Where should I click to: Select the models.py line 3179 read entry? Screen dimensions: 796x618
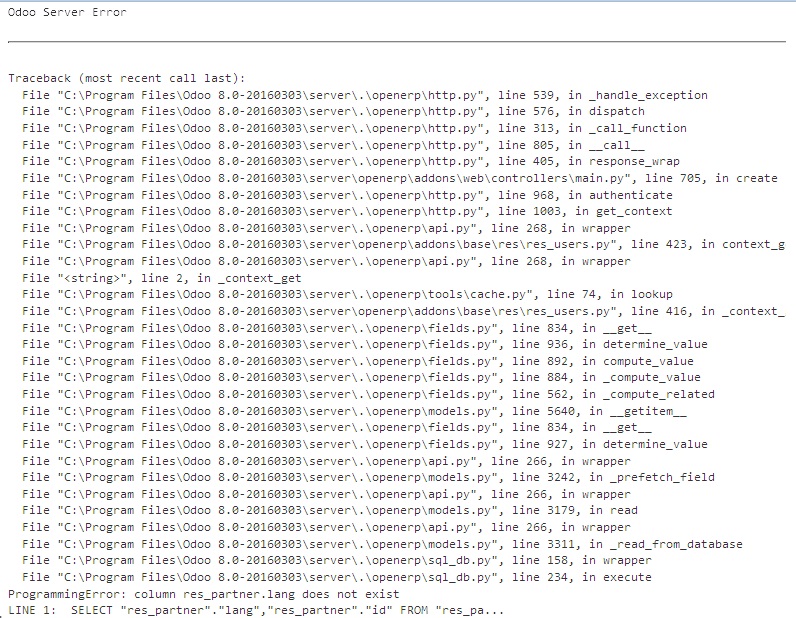[329, 510]
